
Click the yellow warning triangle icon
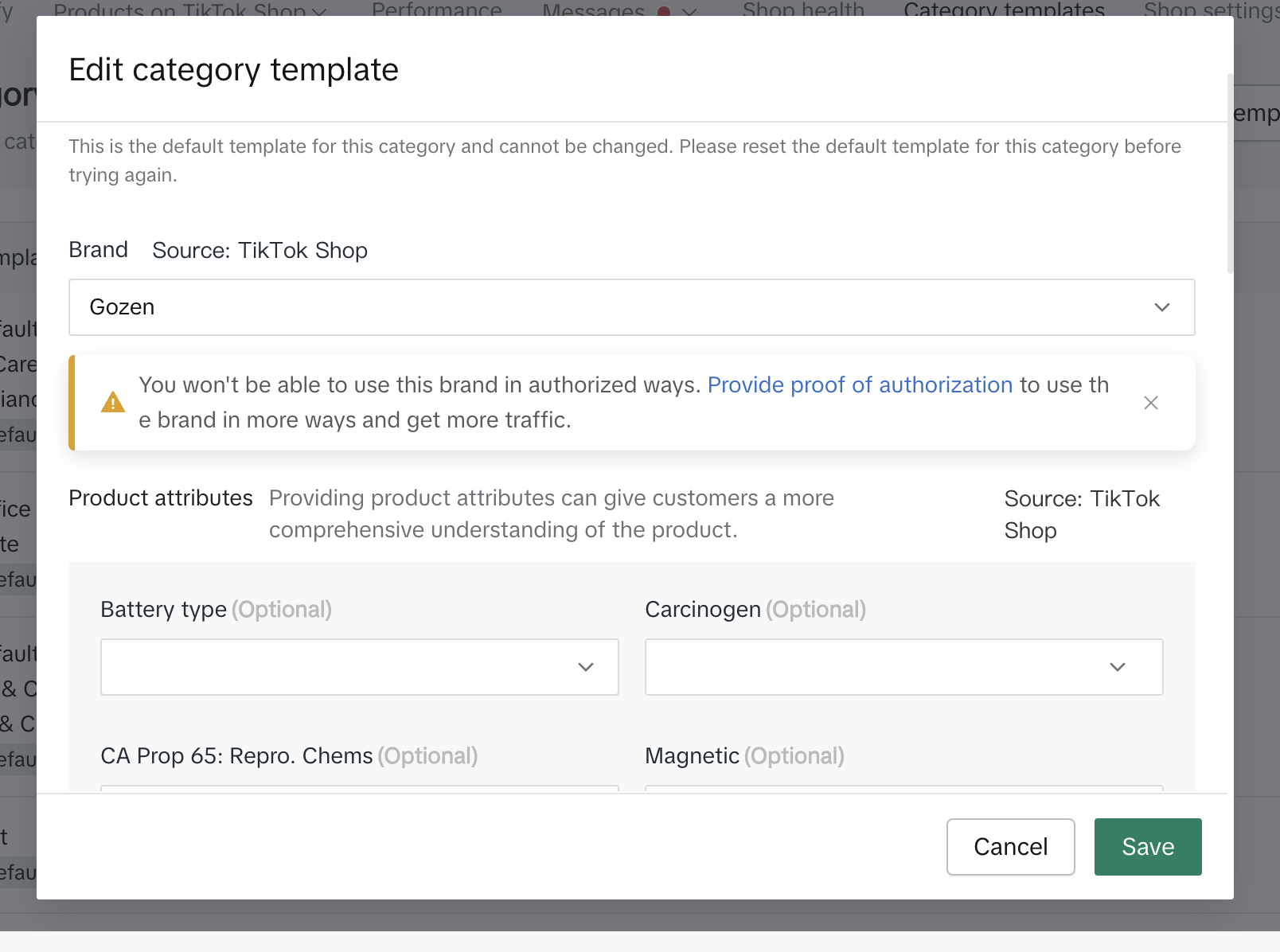tap(113, 403)
